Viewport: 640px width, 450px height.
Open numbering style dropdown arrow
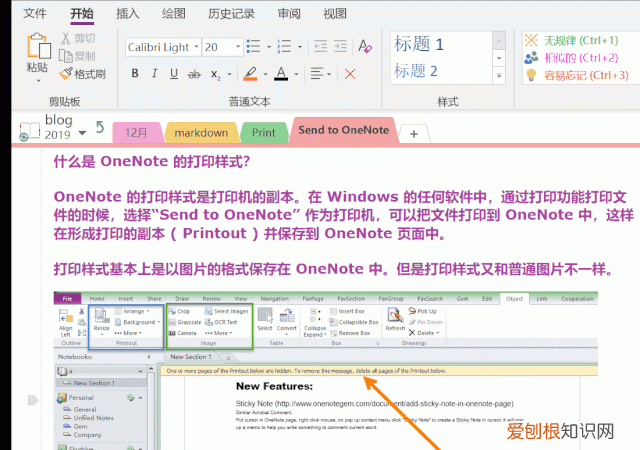(300, 47)
